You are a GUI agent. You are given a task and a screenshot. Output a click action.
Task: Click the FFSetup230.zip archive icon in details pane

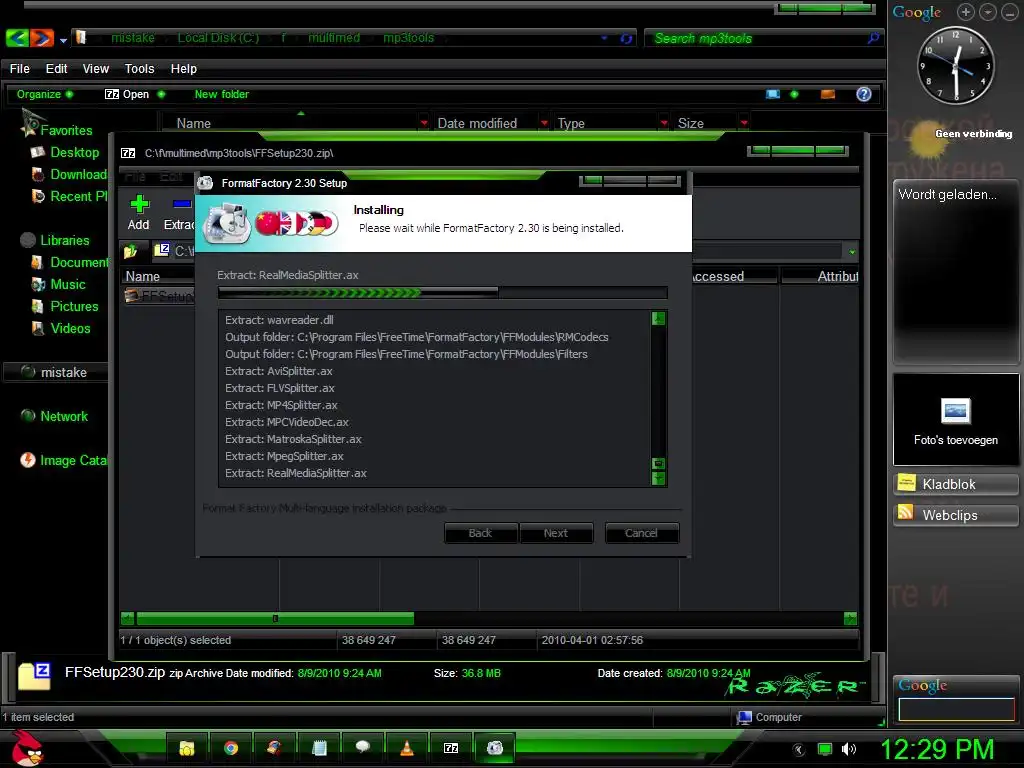[x=34, y=676]
